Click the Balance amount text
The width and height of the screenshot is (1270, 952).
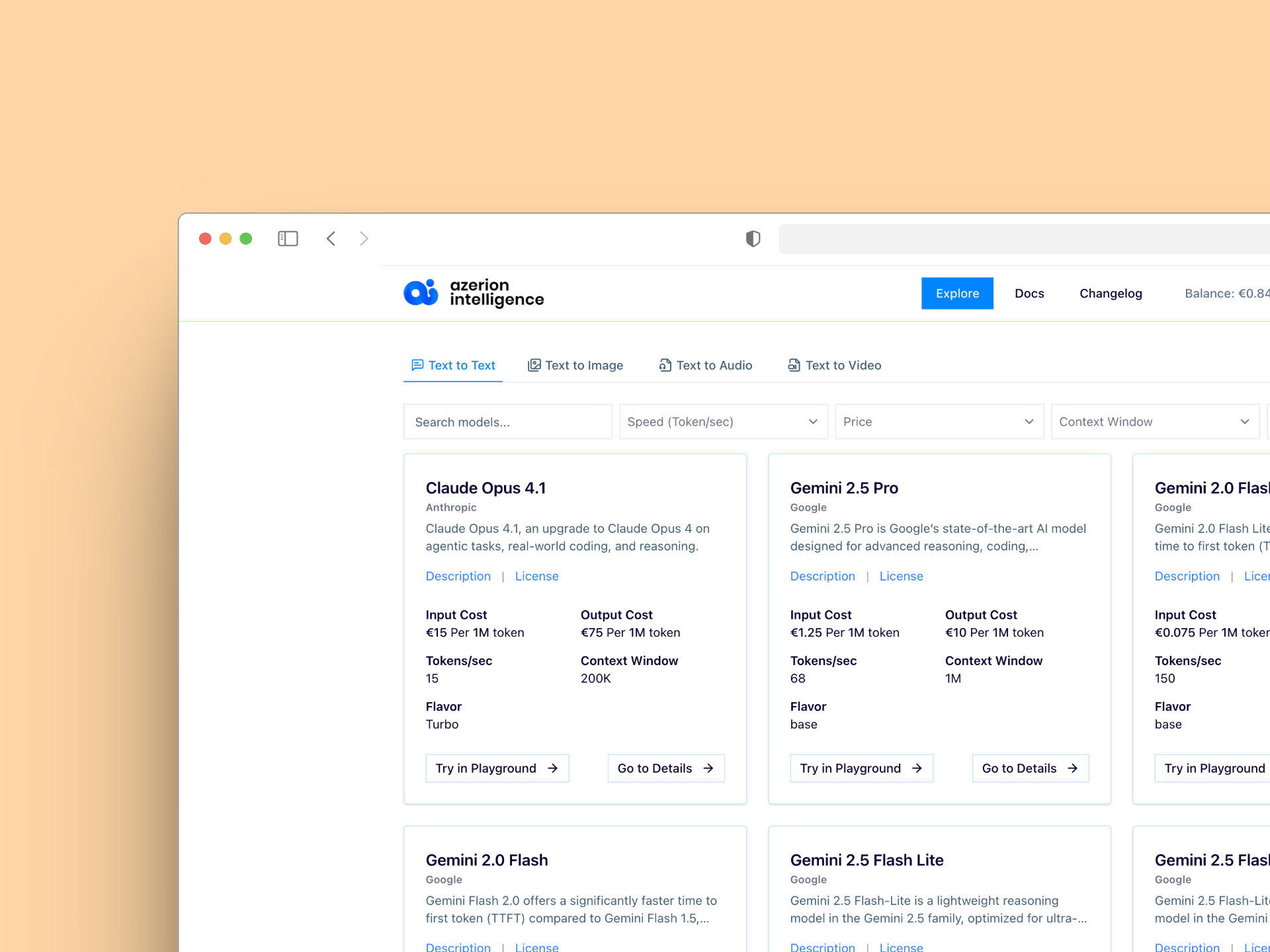click(1227, 294)
